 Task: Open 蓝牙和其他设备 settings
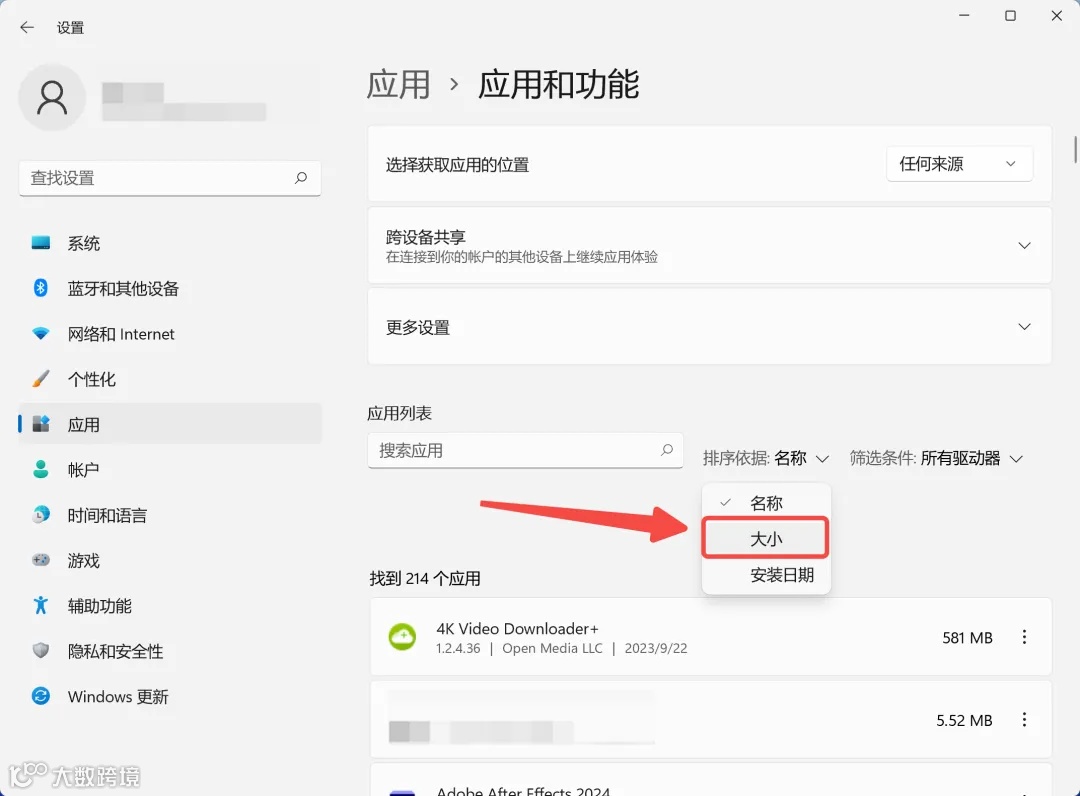tap(169, 289)
